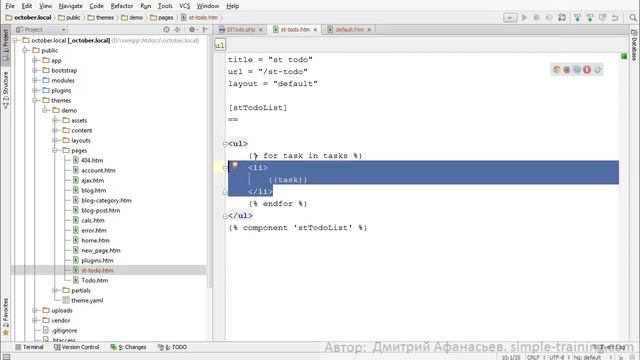This screenshot has width=640, height=360.
Task: Click the Revert (undo arrow) toolbar icon
Action: click(615, 18)
